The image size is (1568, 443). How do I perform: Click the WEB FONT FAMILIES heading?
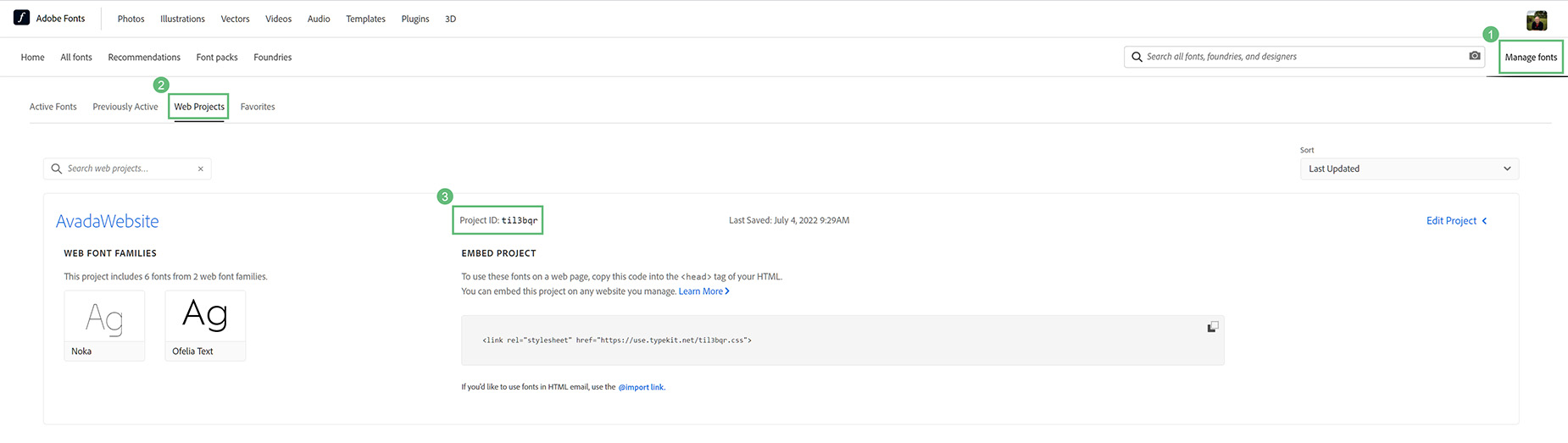[x=110, y=253]
